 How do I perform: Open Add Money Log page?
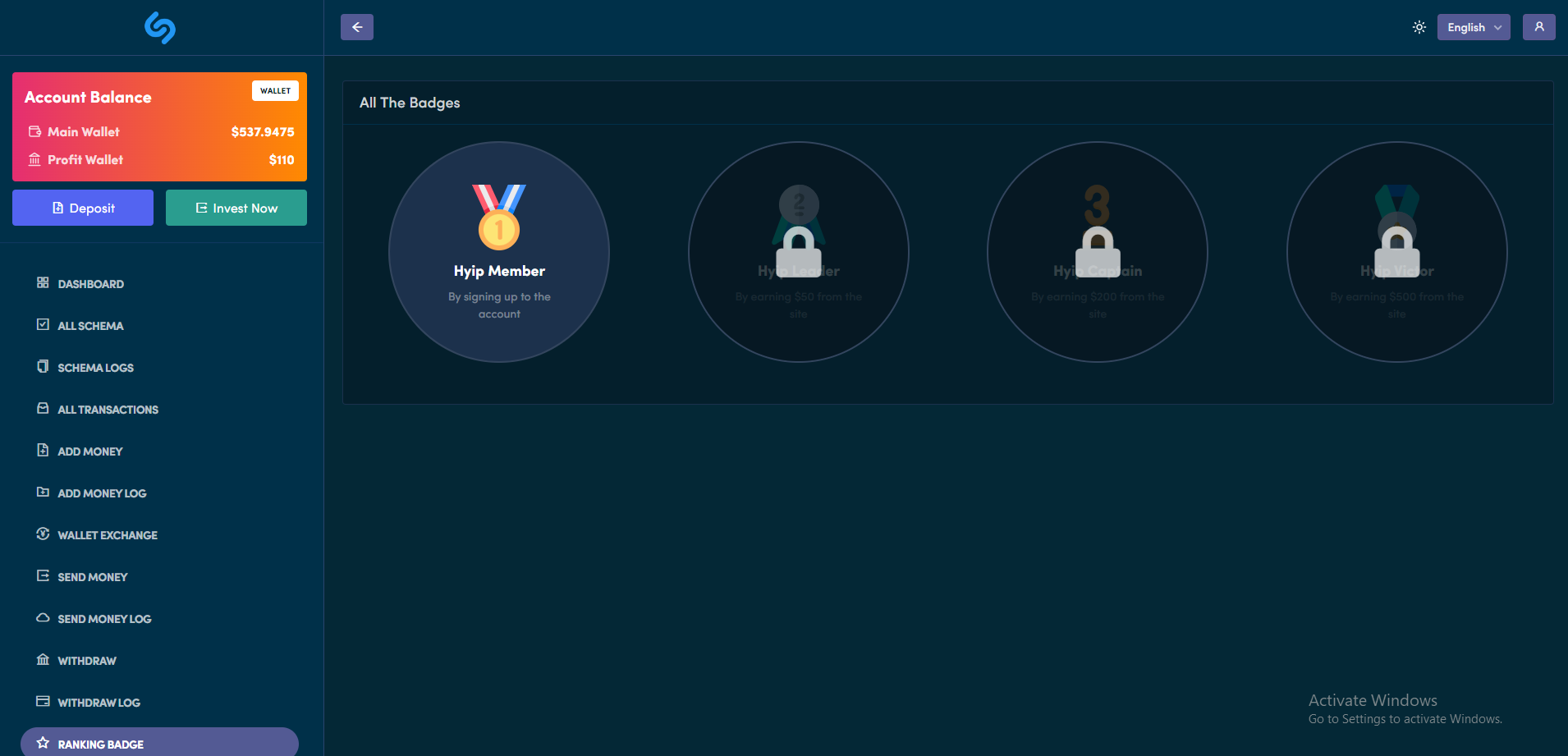pos(102,493)
